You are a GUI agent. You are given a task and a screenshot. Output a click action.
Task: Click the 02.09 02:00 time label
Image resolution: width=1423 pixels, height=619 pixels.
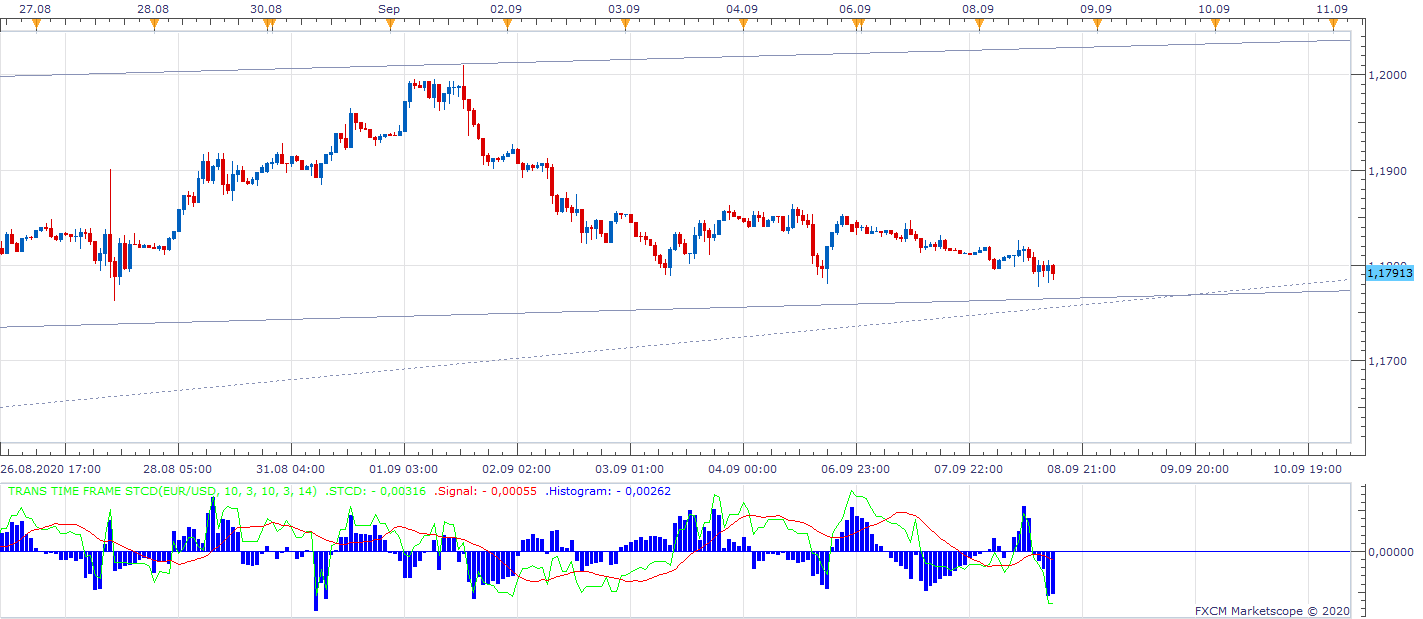[517, 468]
